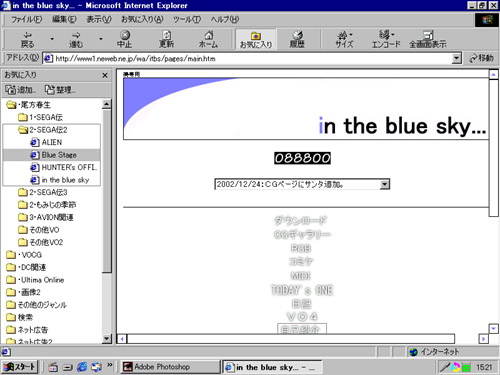Image resolution: width=500 pixels, height=375 pixels.
Task: Switch to fullscreen (全画面表示) toolbar icon
Action: tap(428, 39)
